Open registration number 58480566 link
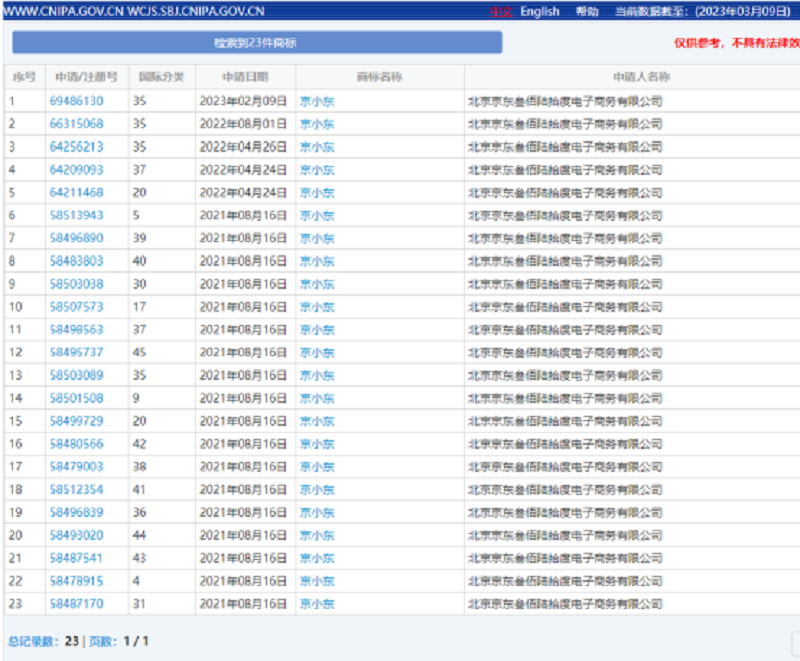This screenshot has height=661, width=800. click(x=77, y=444)
